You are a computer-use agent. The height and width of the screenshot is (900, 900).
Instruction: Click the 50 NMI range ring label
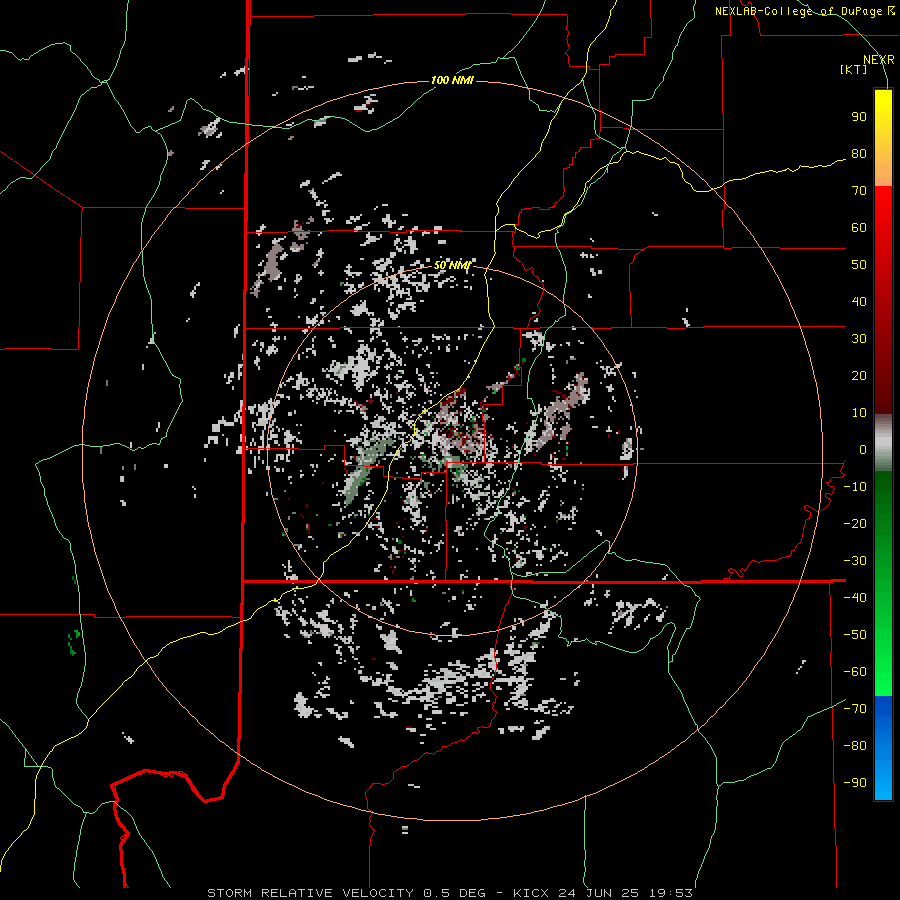(x=452, y=265)
